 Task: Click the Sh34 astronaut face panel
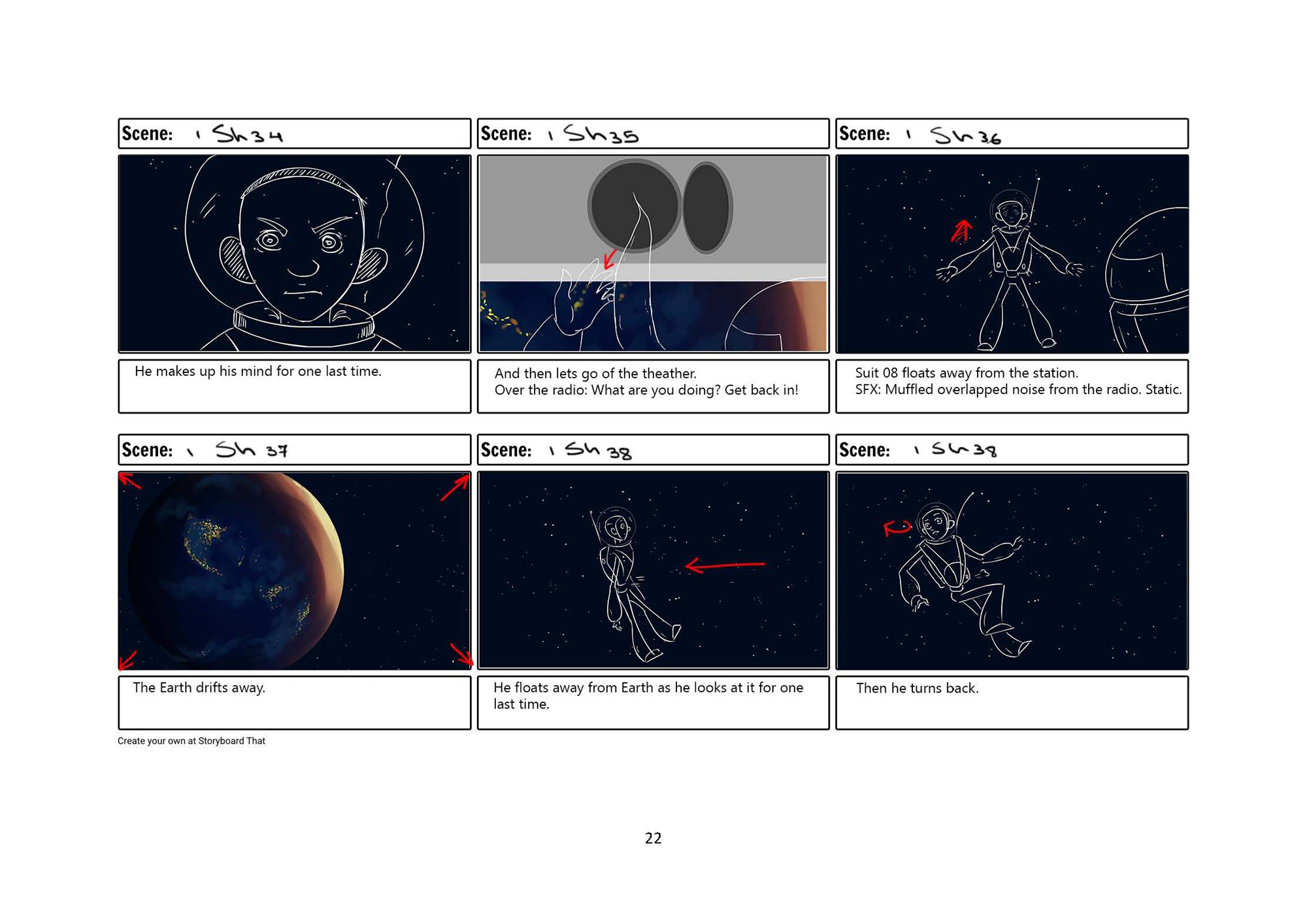294,254
